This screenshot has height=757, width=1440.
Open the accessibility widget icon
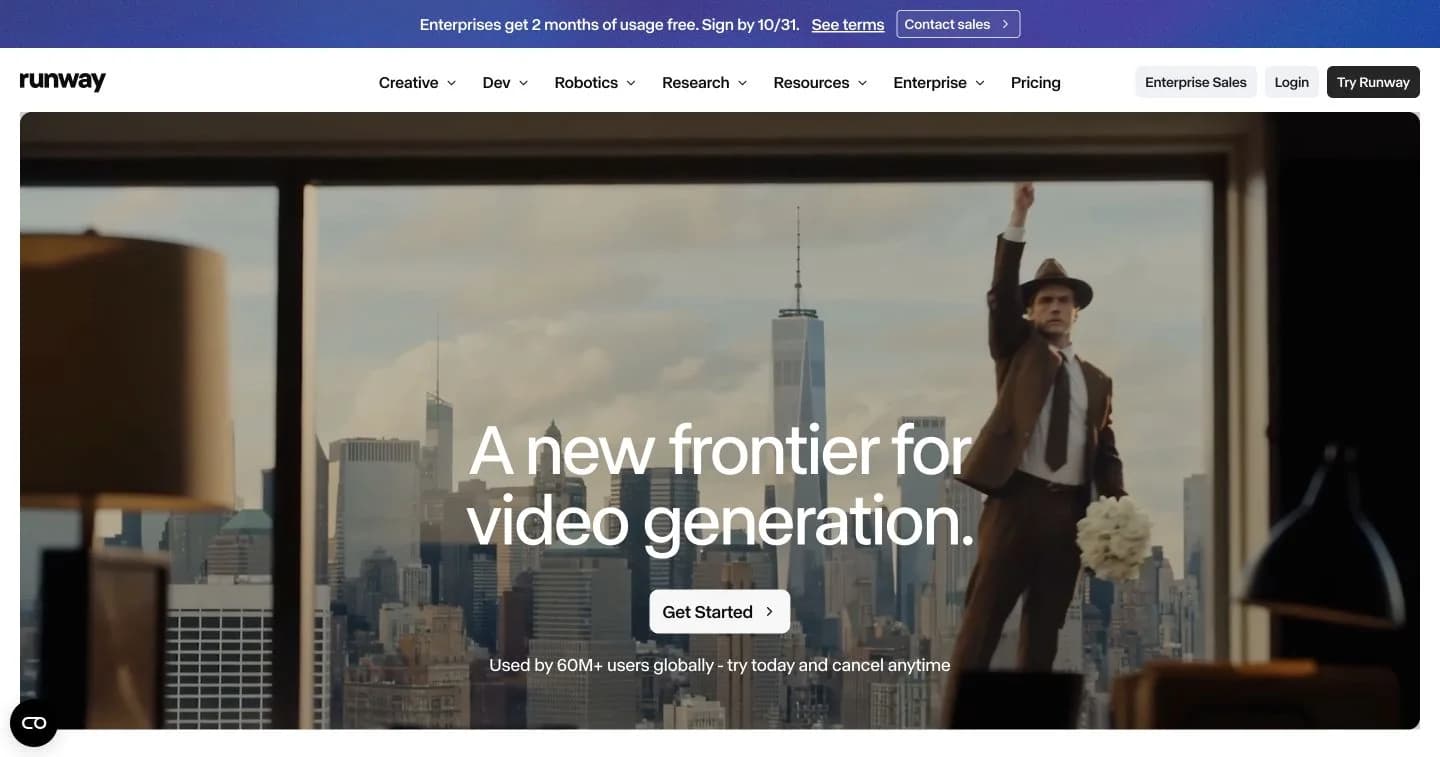coord(34,722)
